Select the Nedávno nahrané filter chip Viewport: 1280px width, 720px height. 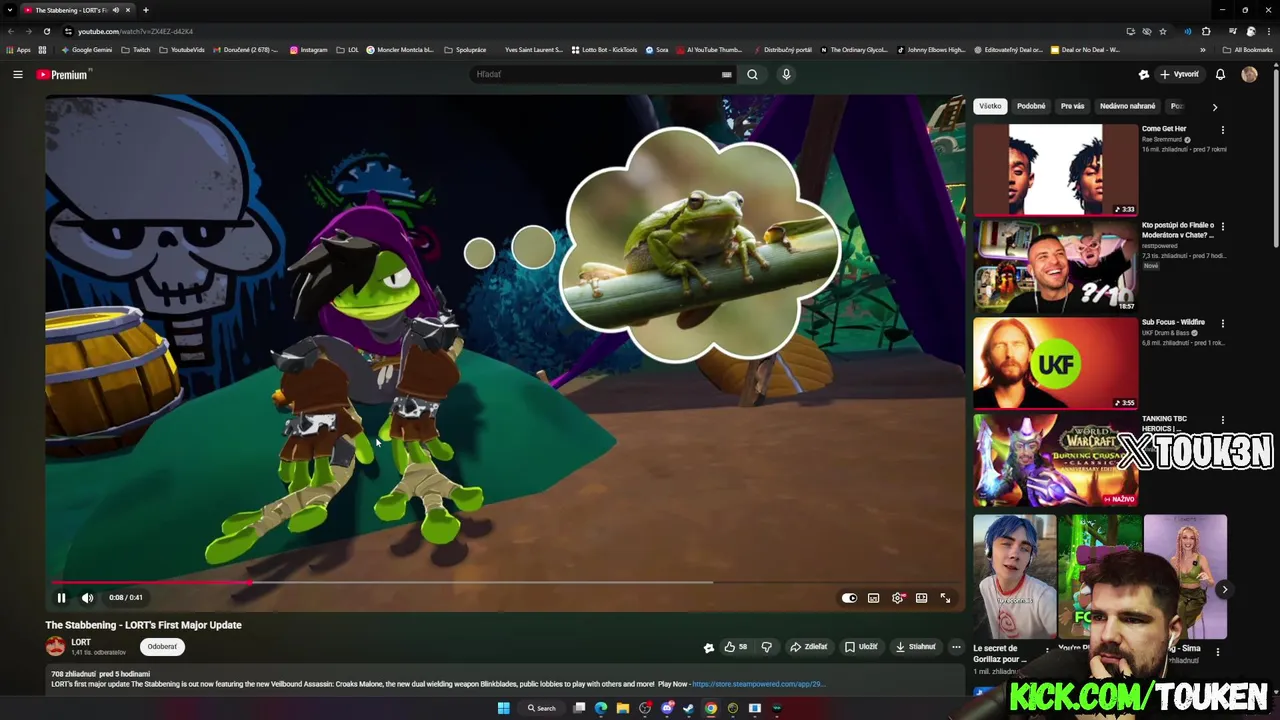(1127, 106)
